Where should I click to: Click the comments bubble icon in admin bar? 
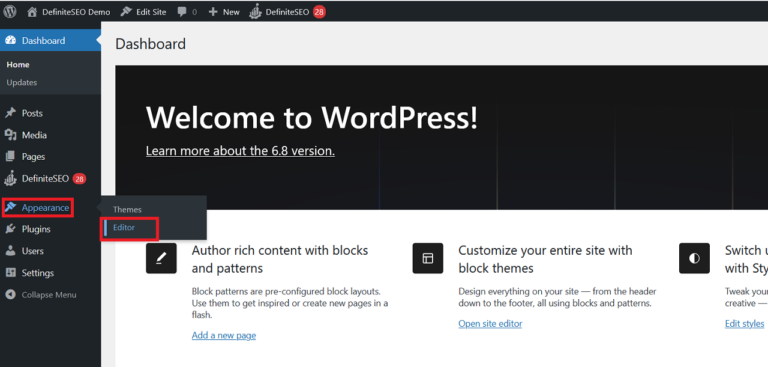[x=182, y=12]
